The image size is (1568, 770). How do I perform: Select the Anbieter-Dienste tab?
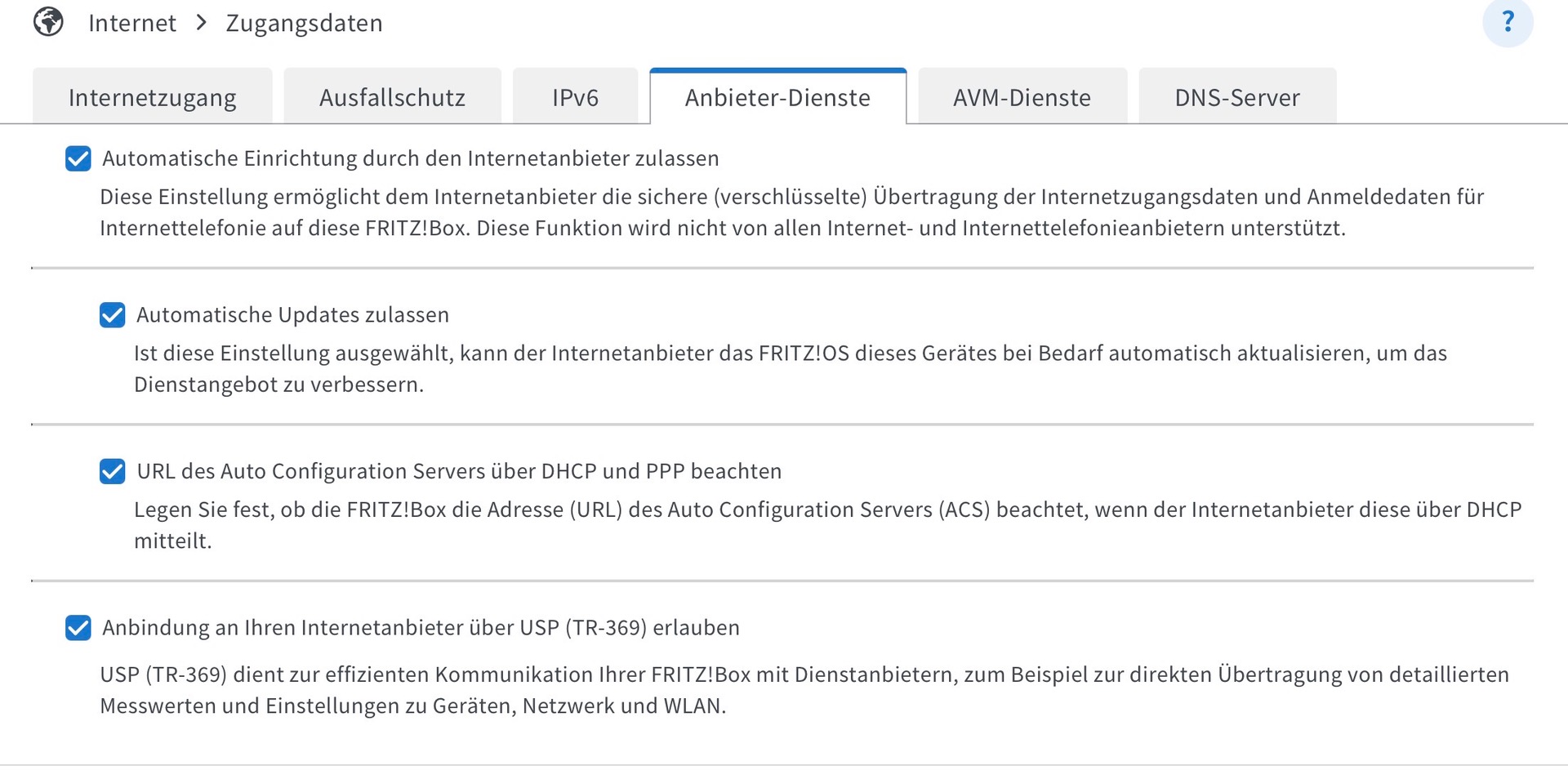click(x=778, y=96)
